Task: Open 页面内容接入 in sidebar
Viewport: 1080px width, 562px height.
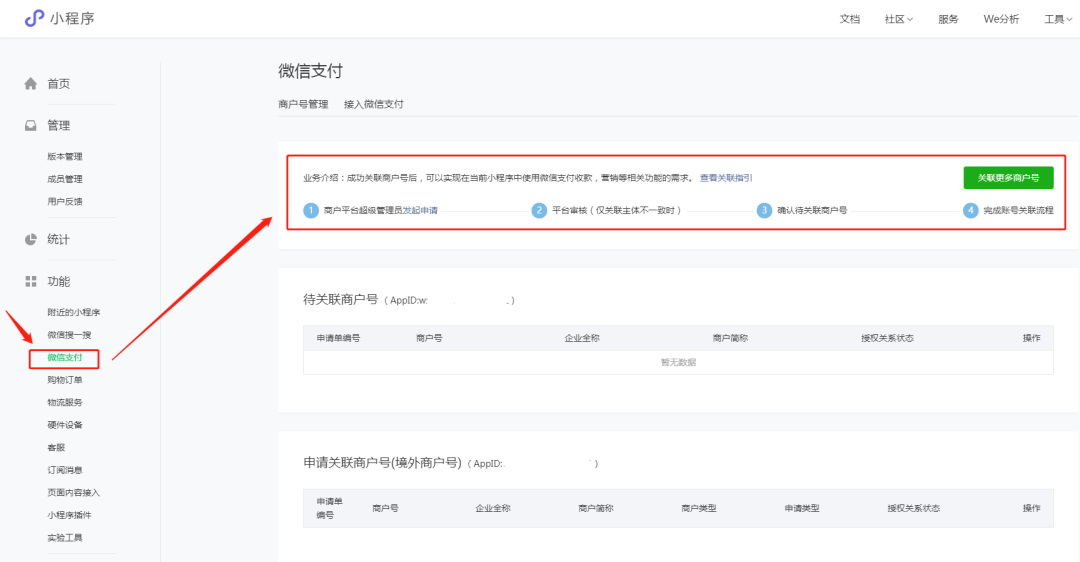Action: 74,493
